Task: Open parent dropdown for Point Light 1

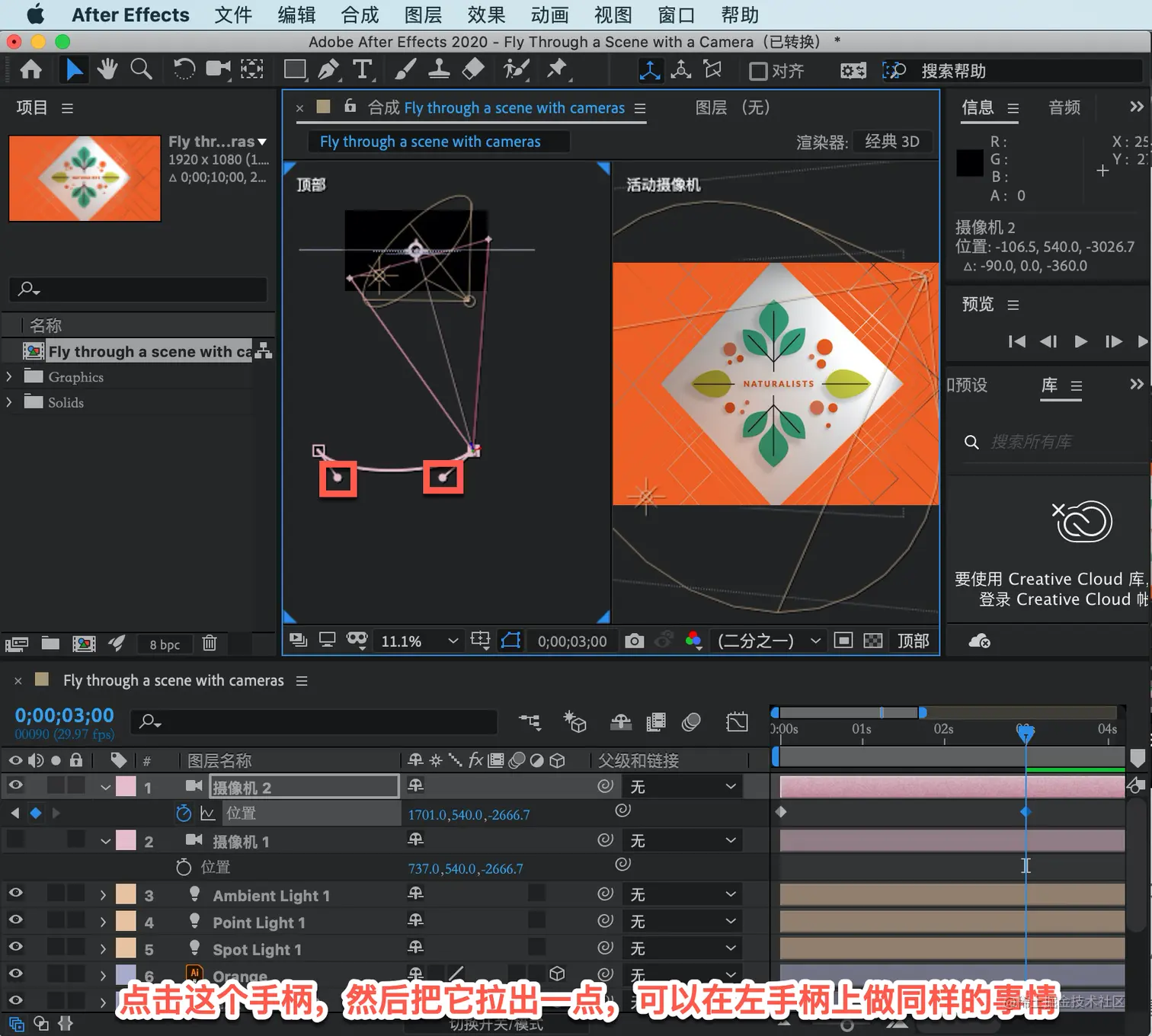Action: point(683,921)
